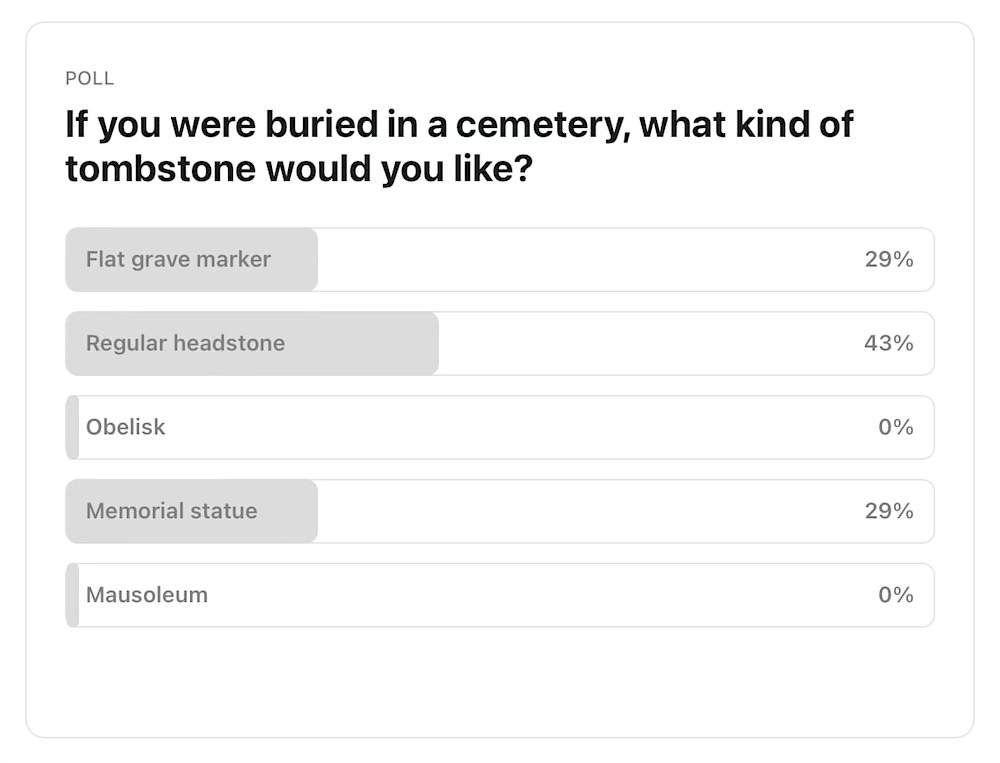Click the small gray sliver on Mausoleum row
The height and width of the screenshot is (763, 1000).
(72, 595)
